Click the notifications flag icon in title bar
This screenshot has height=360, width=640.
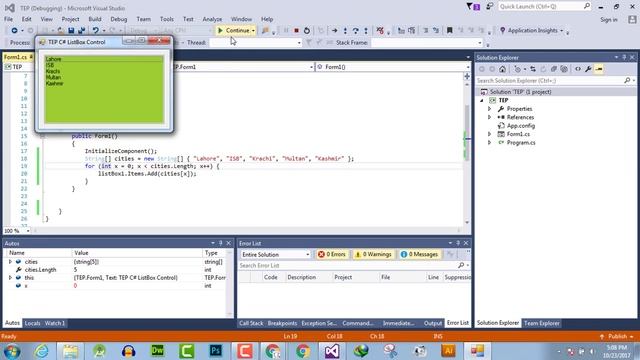click(x=473, y=7)
